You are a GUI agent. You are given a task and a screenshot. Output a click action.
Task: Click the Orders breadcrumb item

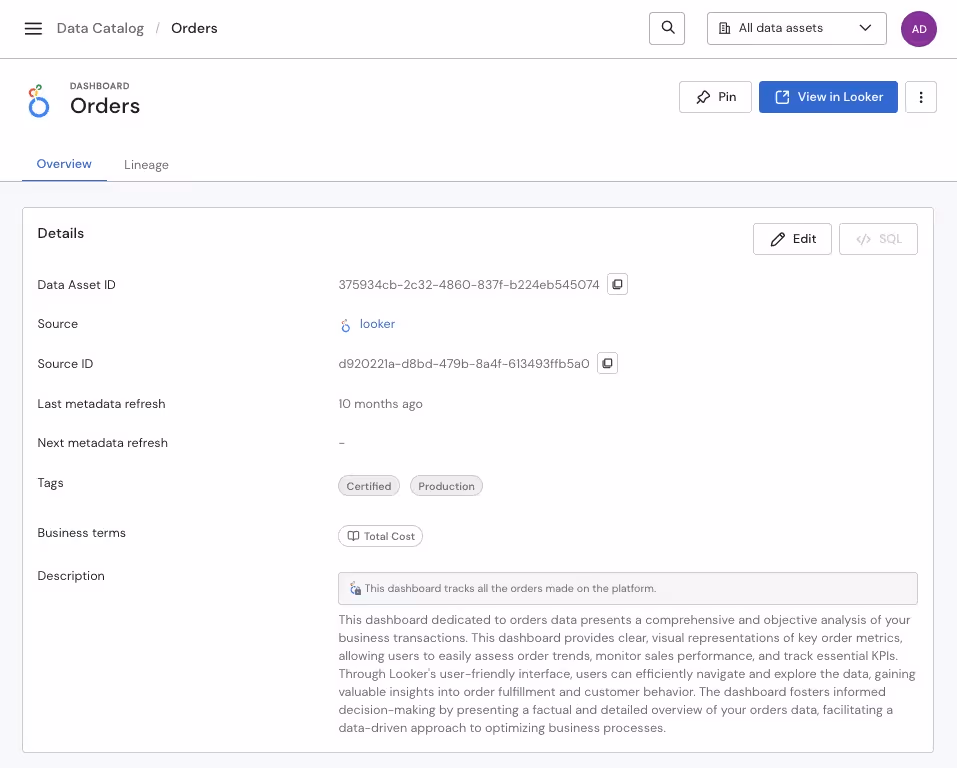click(194, 28)
